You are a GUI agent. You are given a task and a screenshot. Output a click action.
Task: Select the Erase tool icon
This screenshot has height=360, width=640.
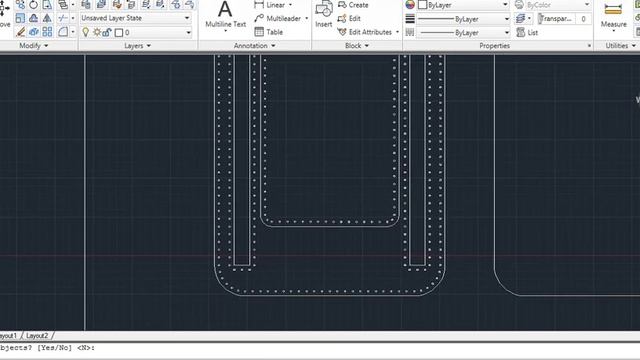tap(20, 32)
